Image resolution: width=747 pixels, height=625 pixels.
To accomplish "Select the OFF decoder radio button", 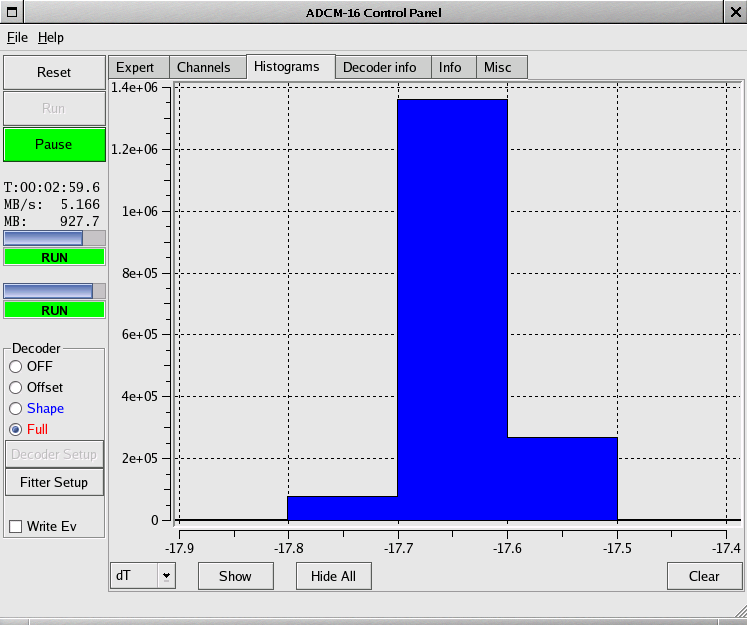I will point(16,366).
